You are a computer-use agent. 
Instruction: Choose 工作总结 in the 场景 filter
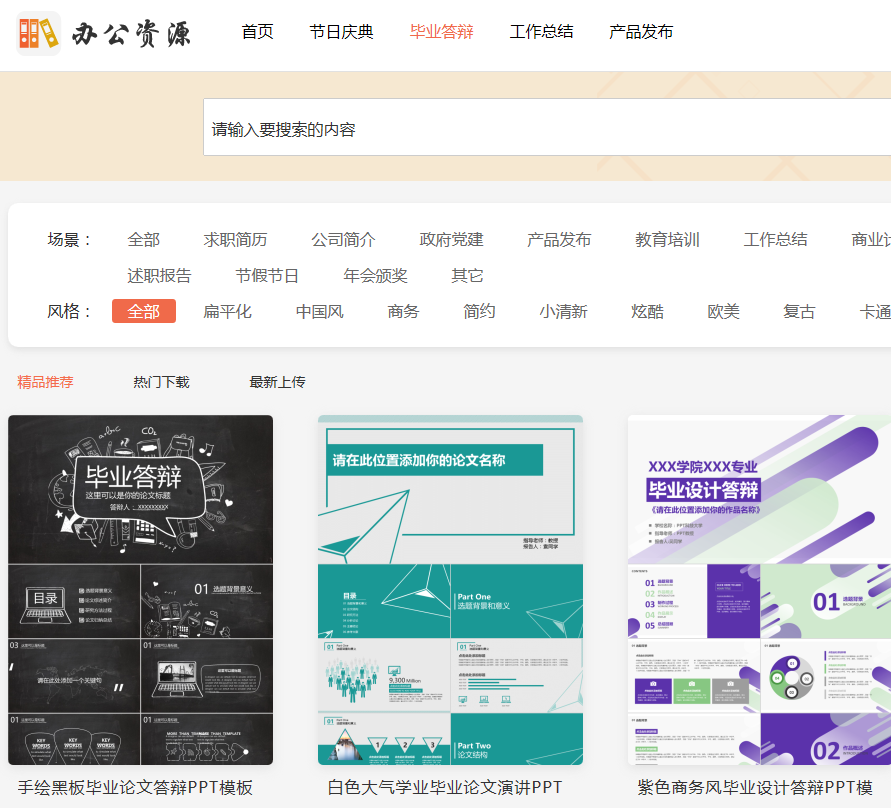(x=776, y=240)
